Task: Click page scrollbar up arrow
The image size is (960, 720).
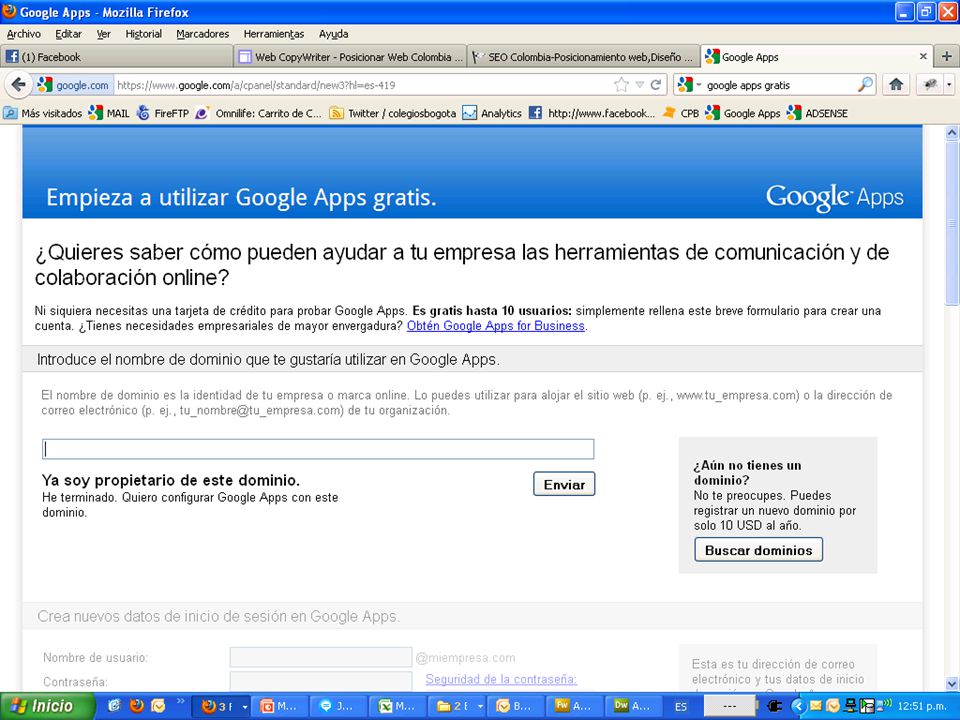Action: coord(952,132)
